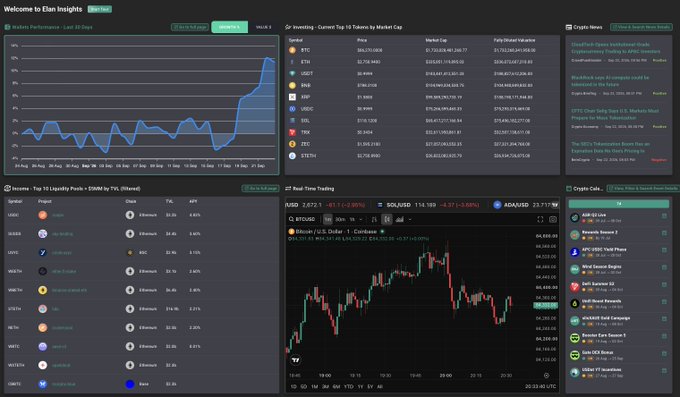This screenshot has width=680, height=397.
Task: Select the candlestick chart style icon
Action: [387, 220]
